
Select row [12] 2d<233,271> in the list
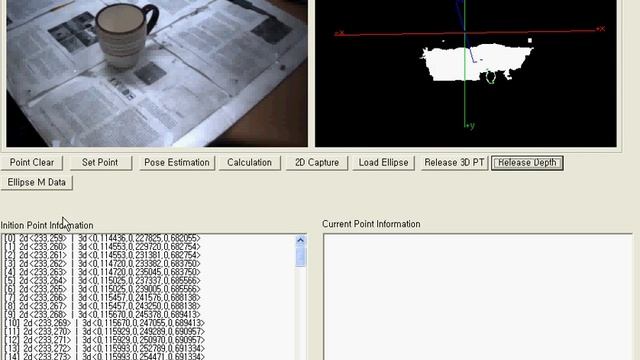[x=104, y=340]
